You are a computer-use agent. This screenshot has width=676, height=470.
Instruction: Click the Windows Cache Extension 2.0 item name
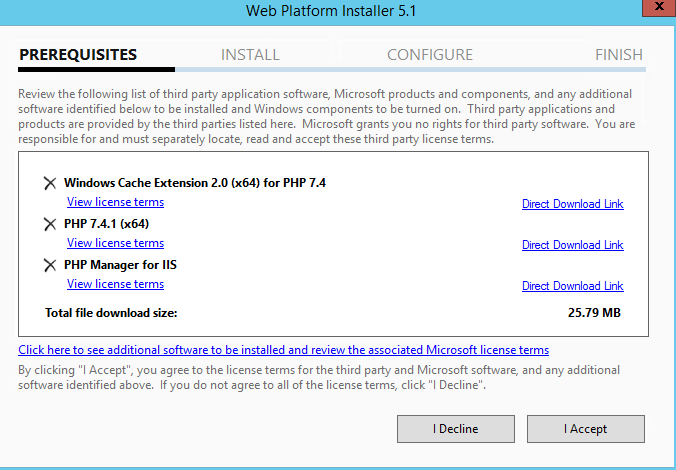click(x=195, y=183)
